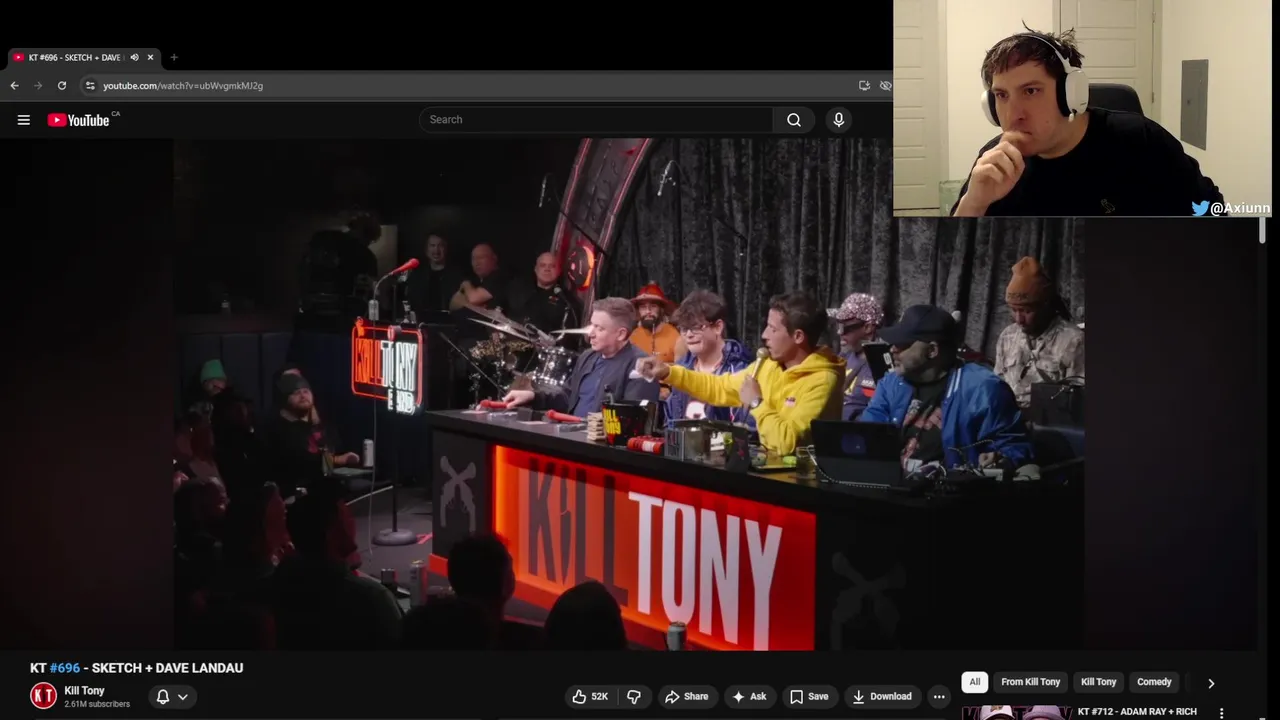Click the crossed-eye icon in address bar
Image resolution: width=1280 pixels, height=720 pixels.
point(885,86)
